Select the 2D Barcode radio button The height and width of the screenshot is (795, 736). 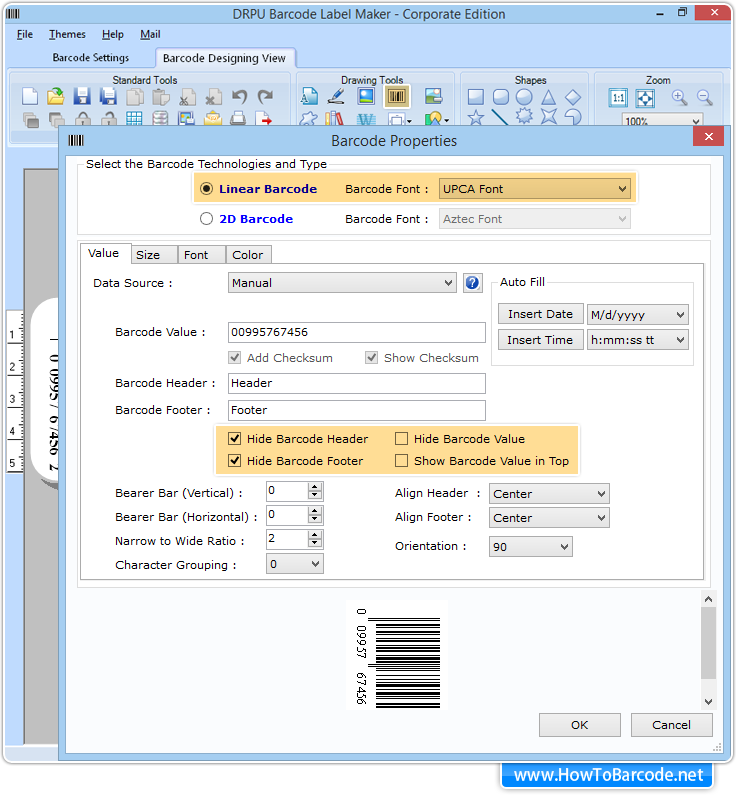pyautogui.click(x=206, y=219)
